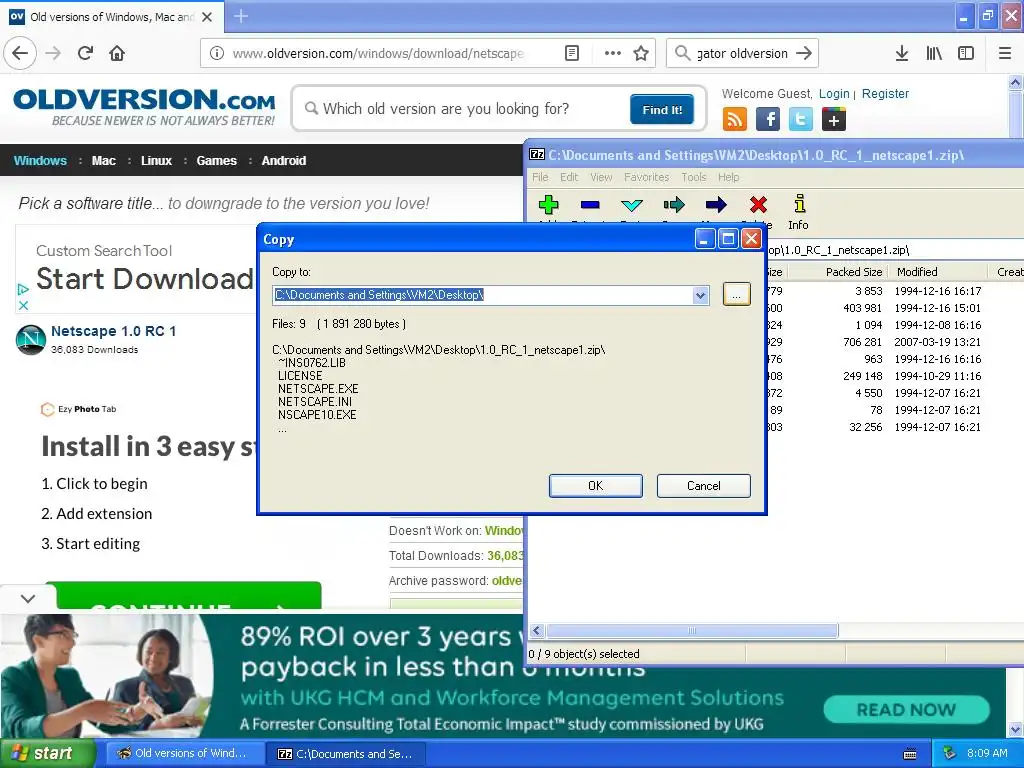Click the AdChoices triangle icon on ad

tap(23, 289)
